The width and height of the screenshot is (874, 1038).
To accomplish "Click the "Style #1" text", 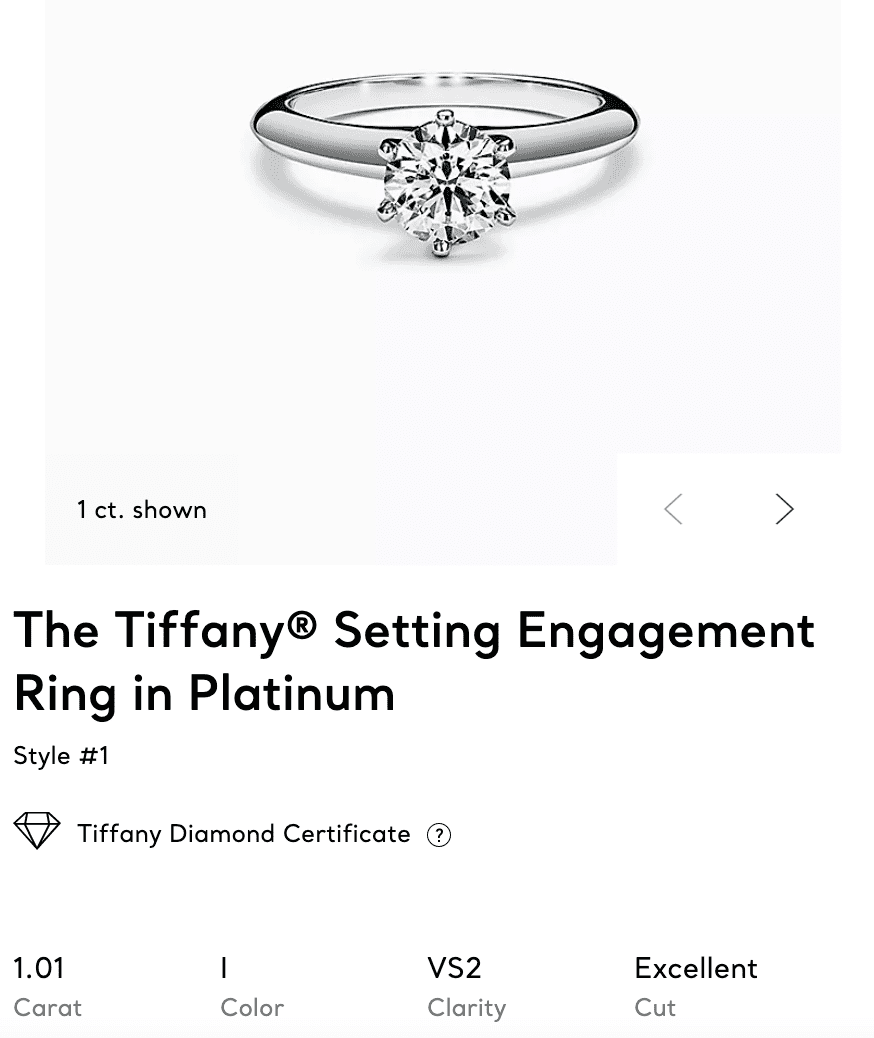I will (61, 756).
